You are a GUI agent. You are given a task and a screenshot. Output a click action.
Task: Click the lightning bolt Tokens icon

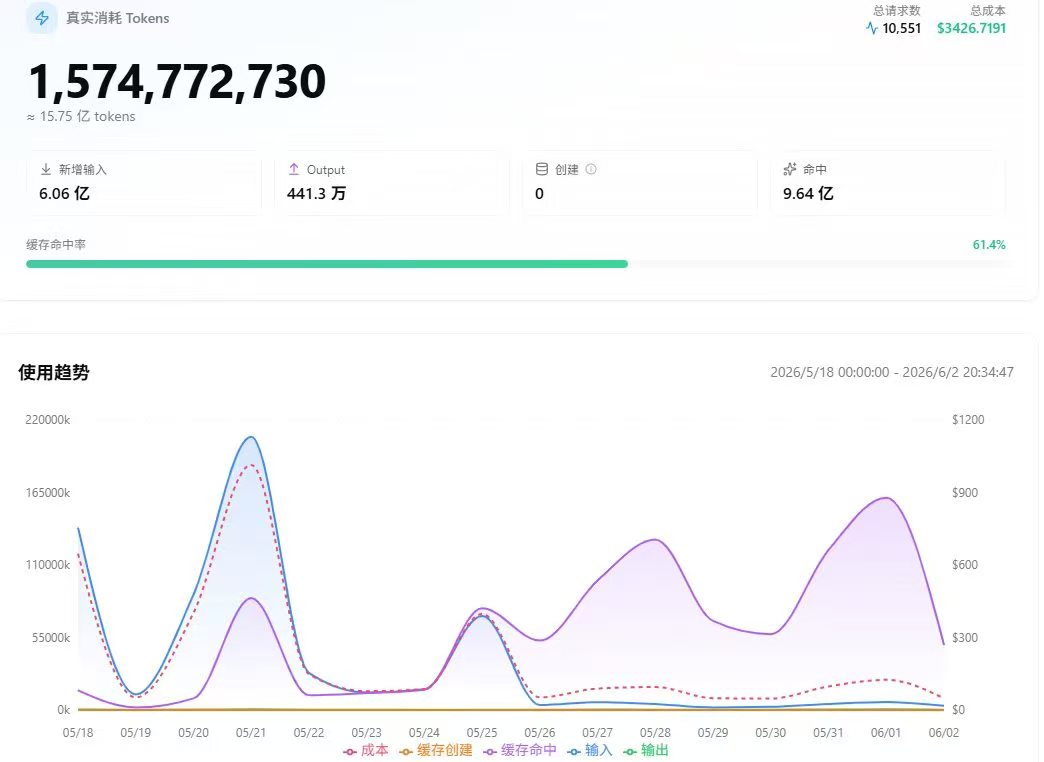[42, 18]
